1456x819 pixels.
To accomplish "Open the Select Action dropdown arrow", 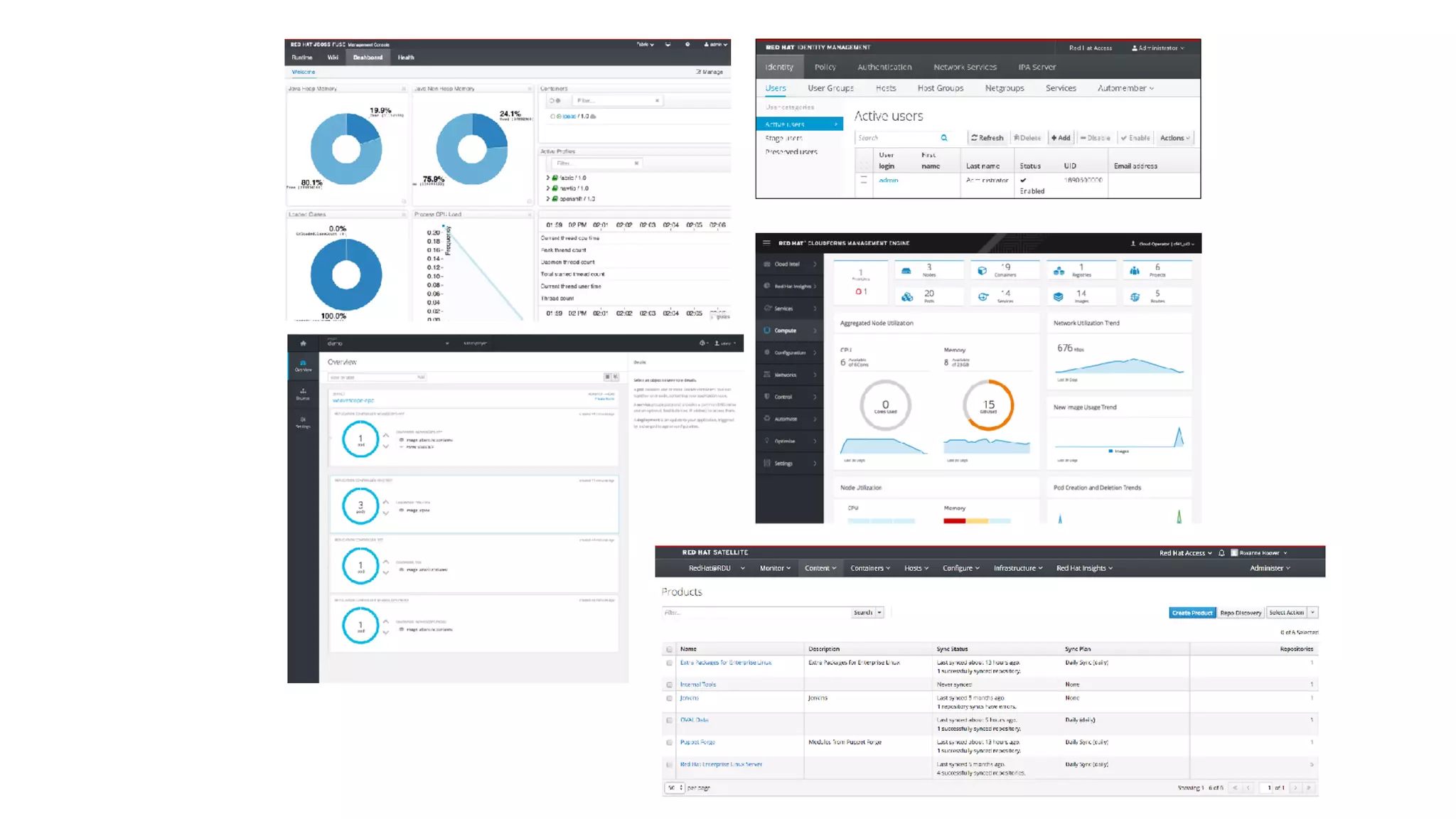I will click(1312, 613).
